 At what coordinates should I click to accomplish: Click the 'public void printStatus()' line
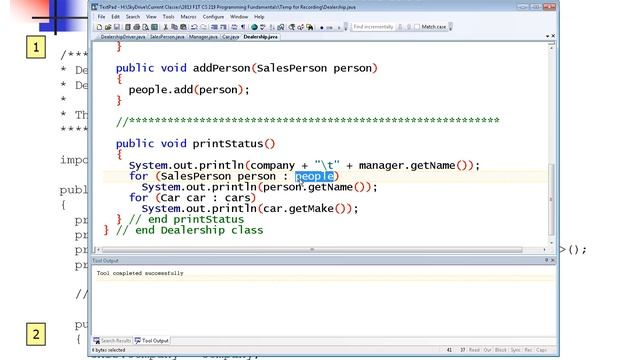point(195,144)
